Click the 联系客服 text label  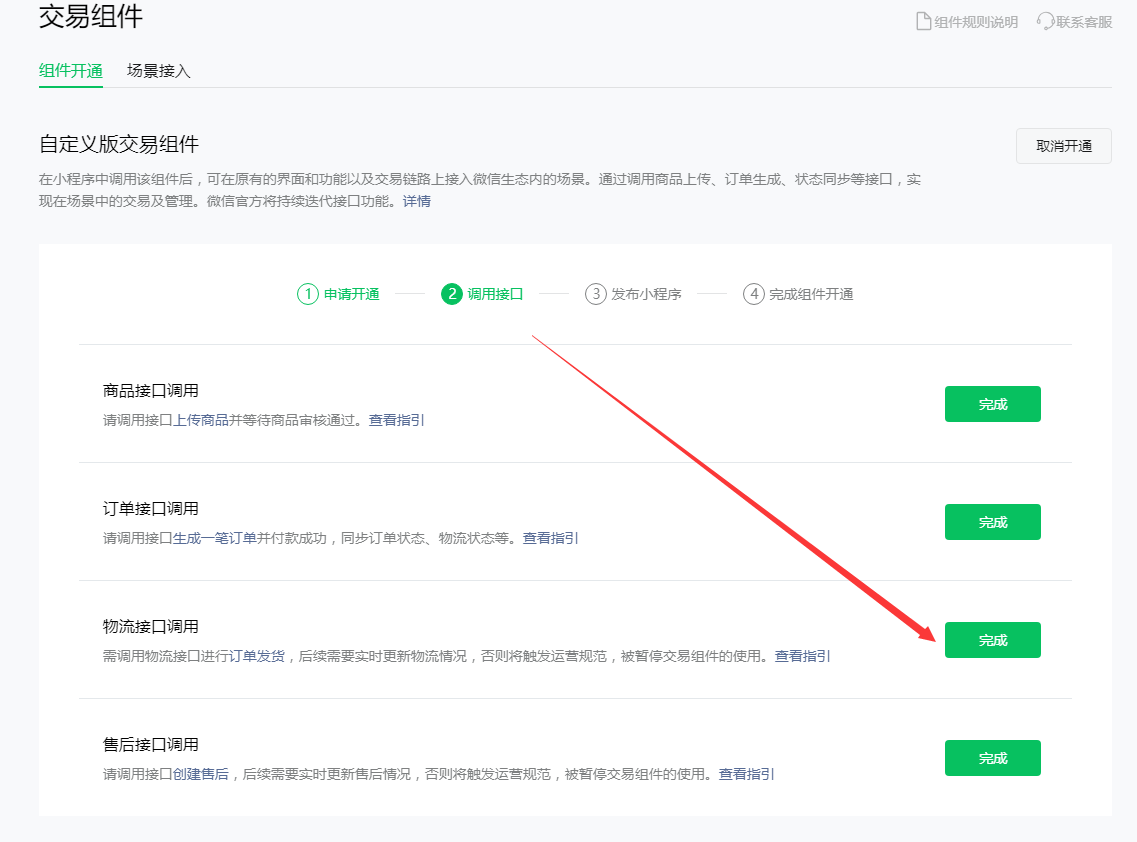(1084, 22)
